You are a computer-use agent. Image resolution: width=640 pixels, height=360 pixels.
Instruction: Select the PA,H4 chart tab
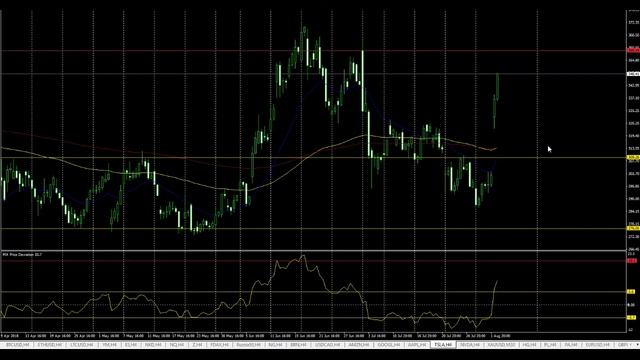click(x=570, y=345)
